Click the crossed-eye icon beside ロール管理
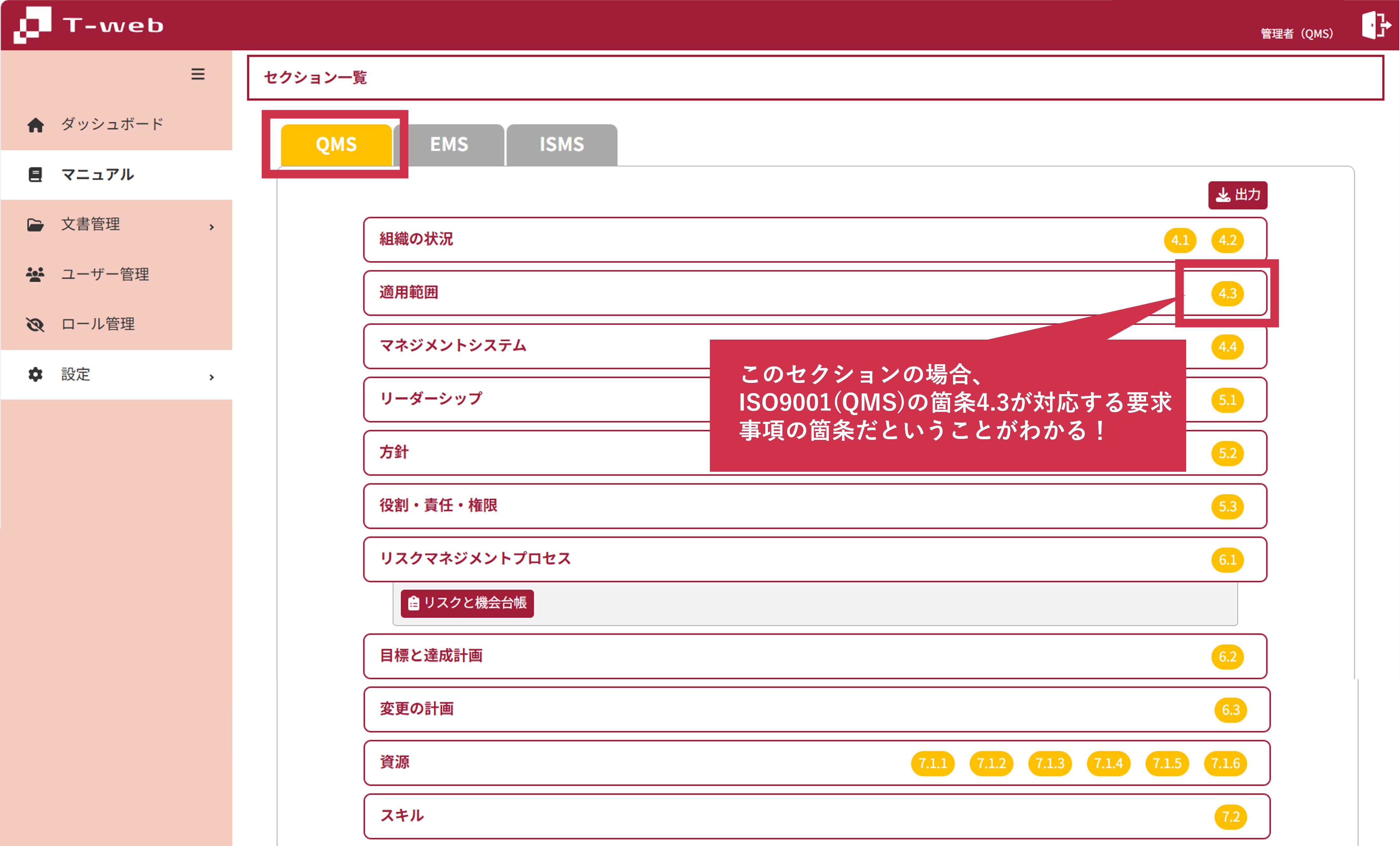Screen dimensions: 1400x846 35,324
